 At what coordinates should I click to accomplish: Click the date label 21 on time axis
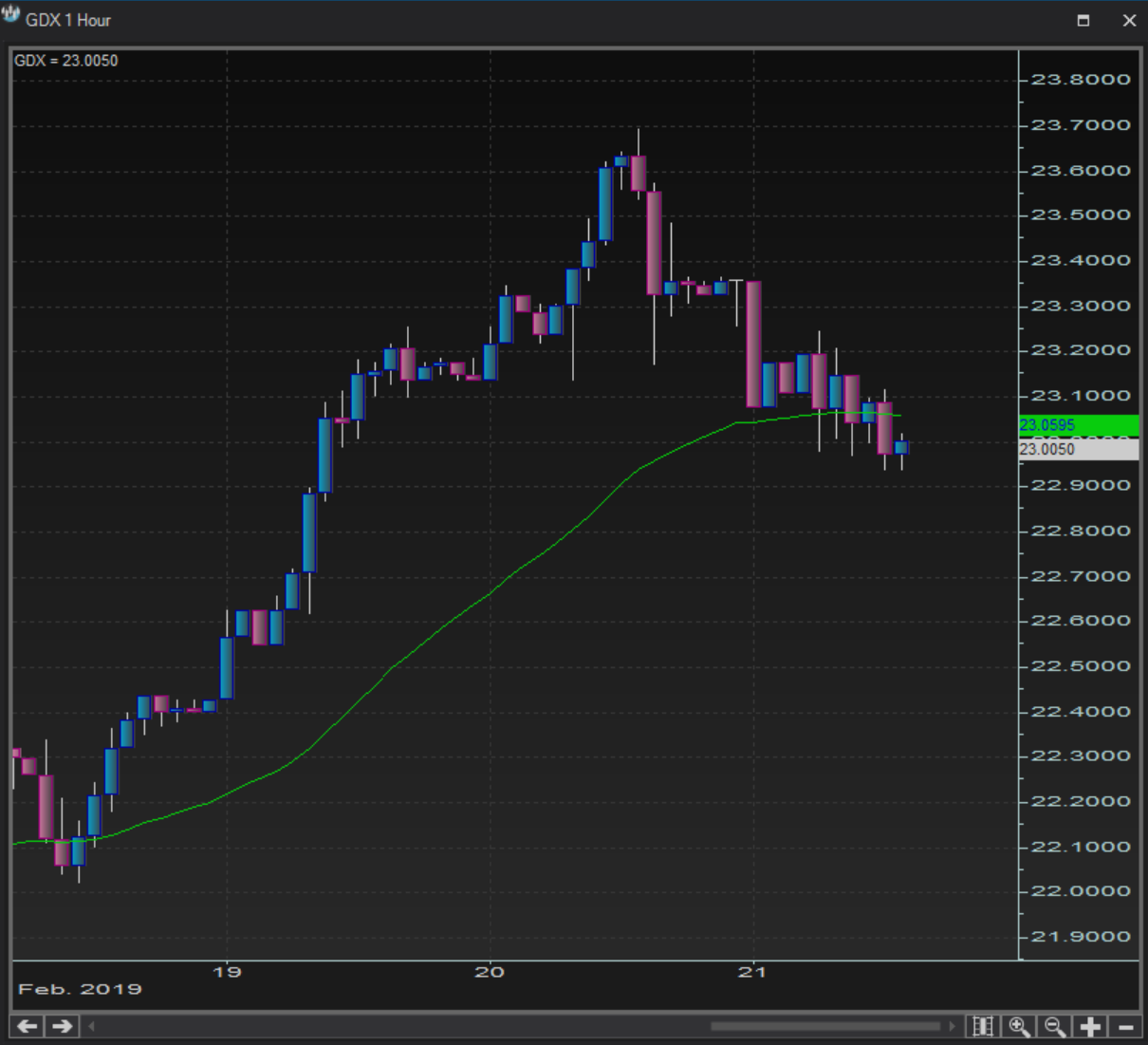(752, 972)
